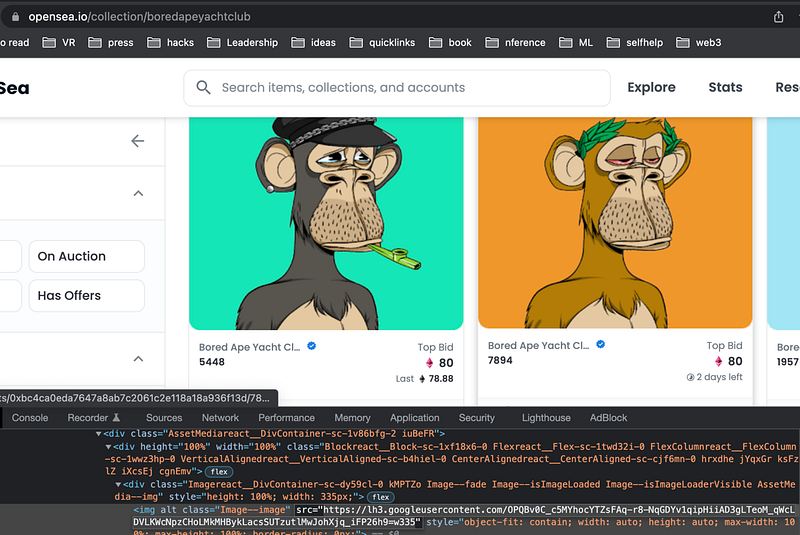Toggle the Has Offers filter
Screen dimensions: 800x535
coord(87,295)
